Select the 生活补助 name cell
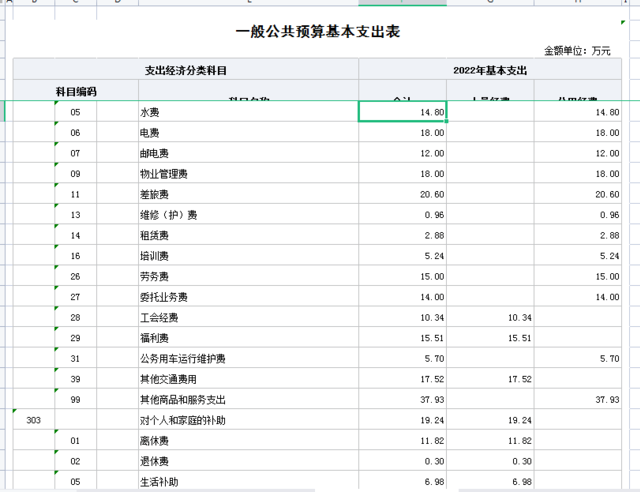The image size is (640, 492). [247, 481]
